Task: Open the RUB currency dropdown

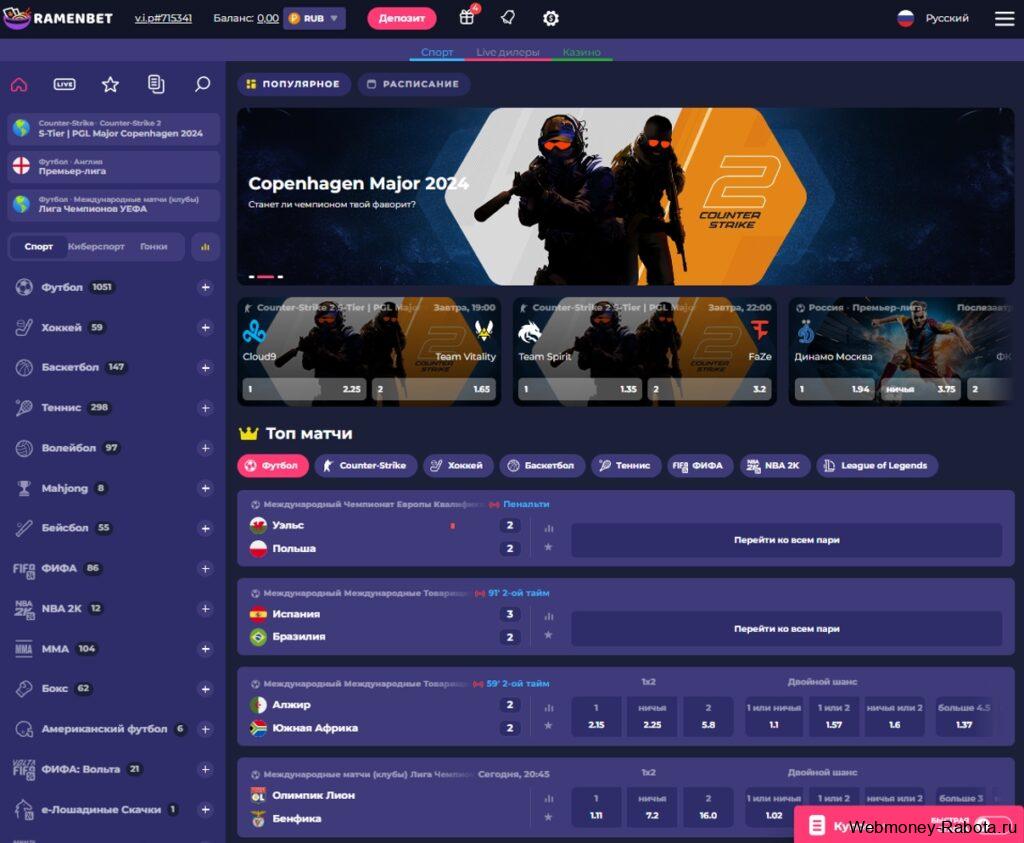Action: [314, 18]
